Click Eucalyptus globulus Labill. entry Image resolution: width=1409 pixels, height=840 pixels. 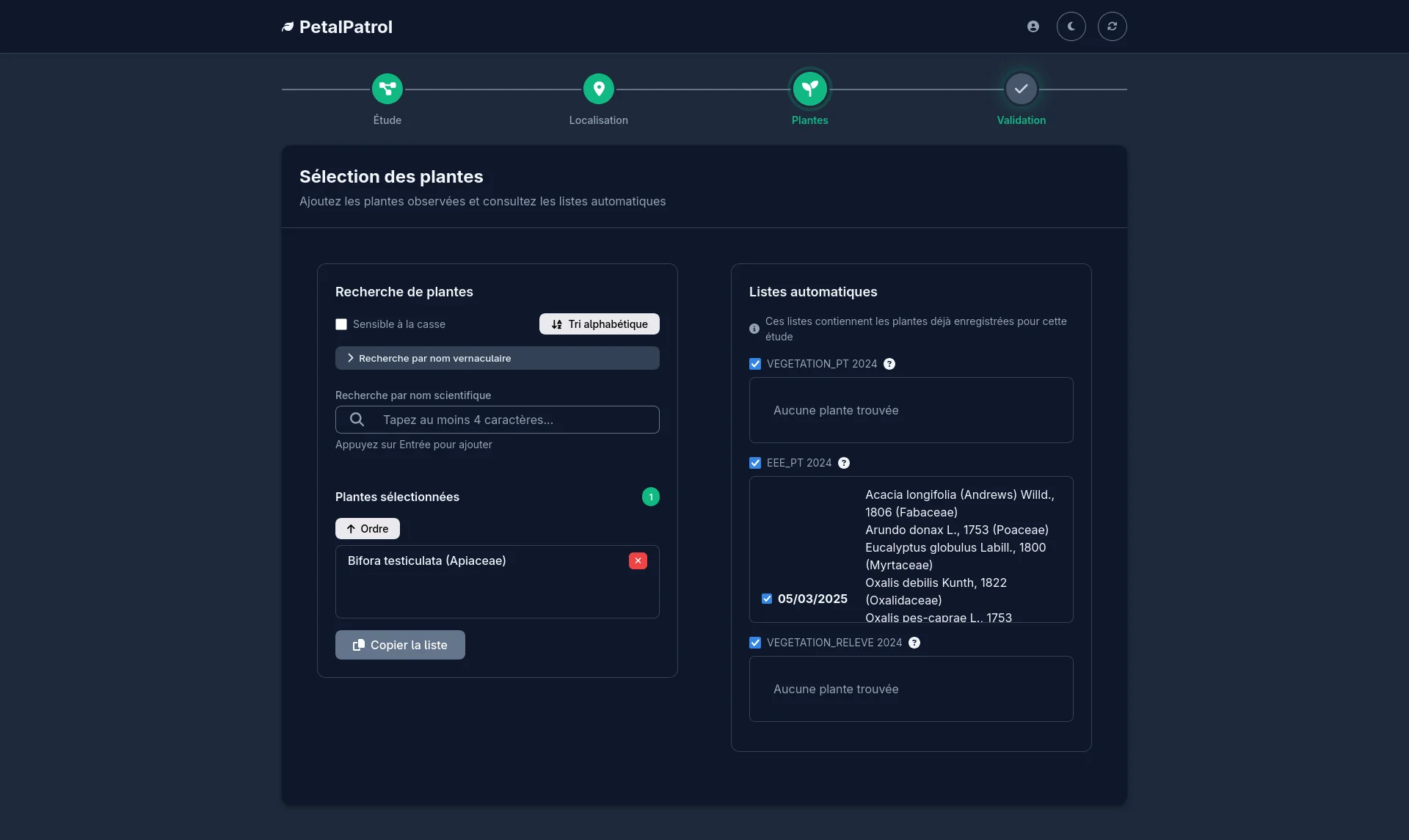955,556
